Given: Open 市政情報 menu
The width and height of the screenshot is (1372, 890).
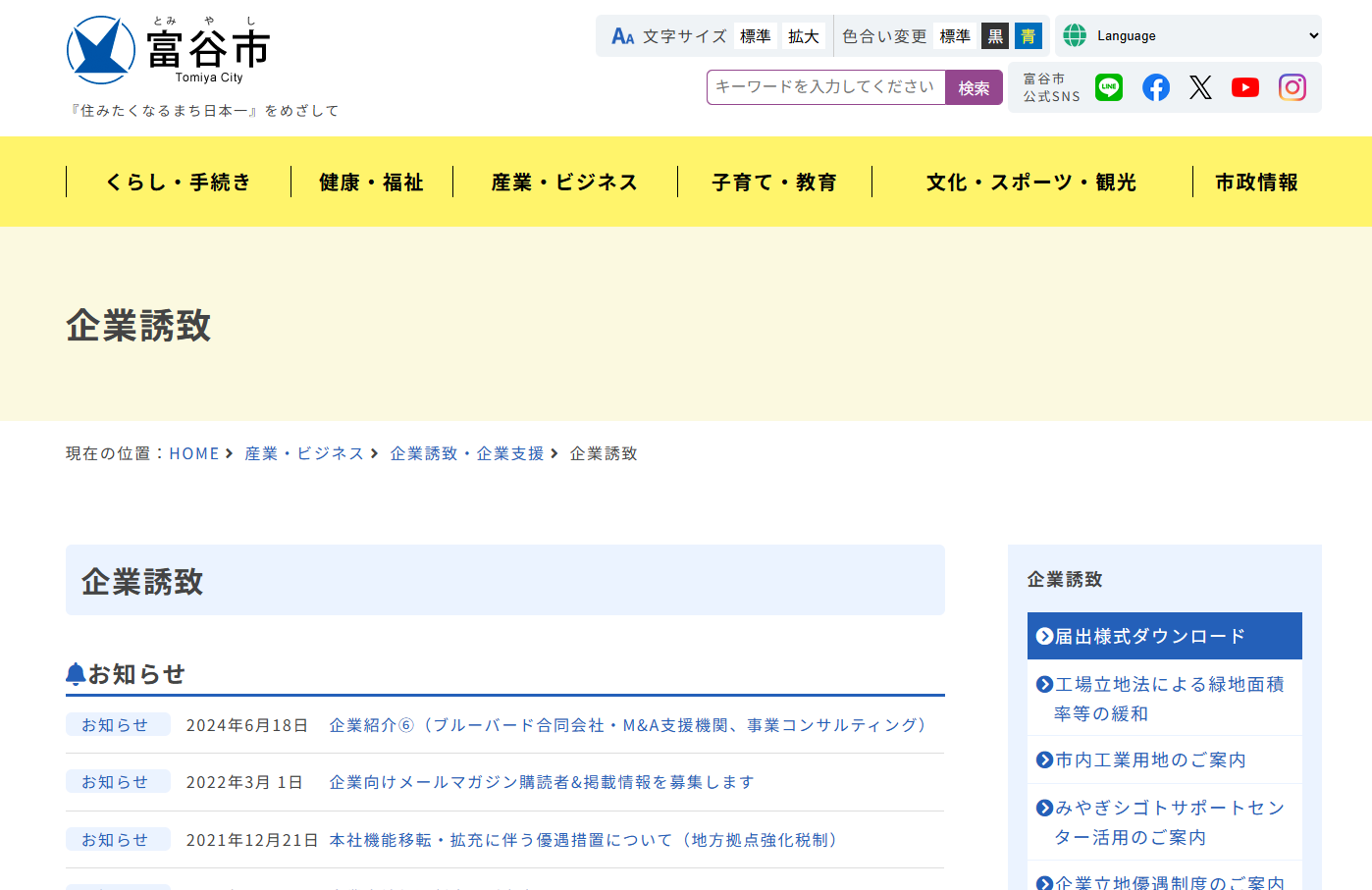Looking at the screenshot, I should (1257, 182).
